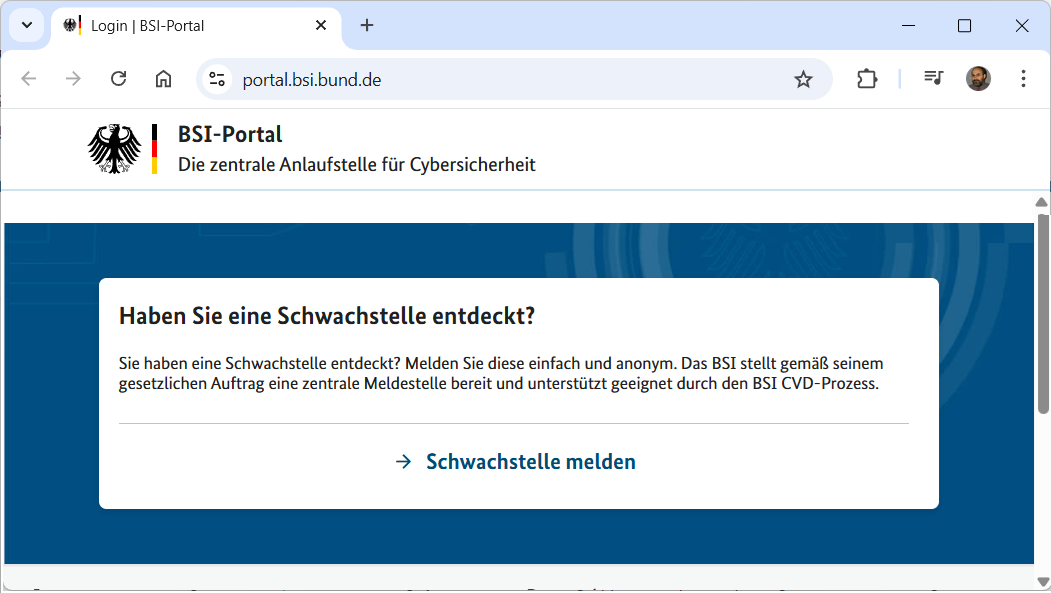Screen dimensions: 1051x593
Task: Open a new tab with plus button
Action: pos(367,26)
